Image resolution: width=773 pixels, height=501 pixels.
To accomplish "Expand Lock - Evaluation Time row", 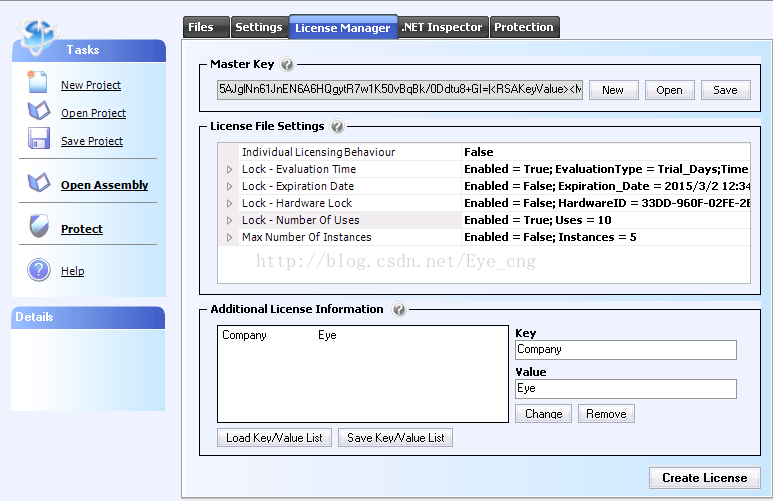I will pyautogui.click(x=229, y=170).
